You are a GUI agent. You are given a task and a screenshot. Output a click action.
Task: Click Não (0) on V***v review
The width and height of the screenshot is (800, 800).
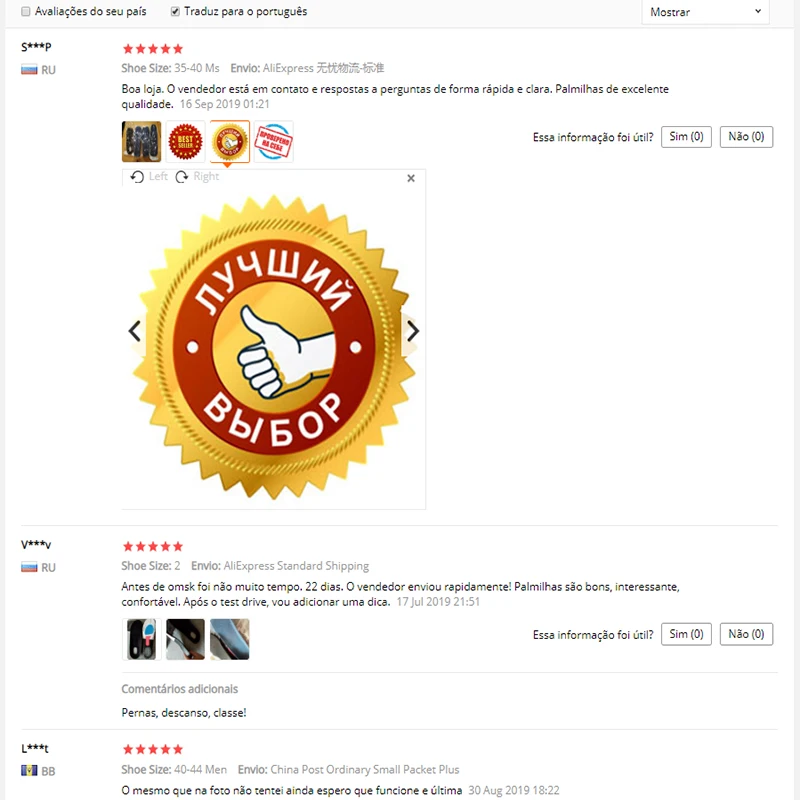point(746,634)
